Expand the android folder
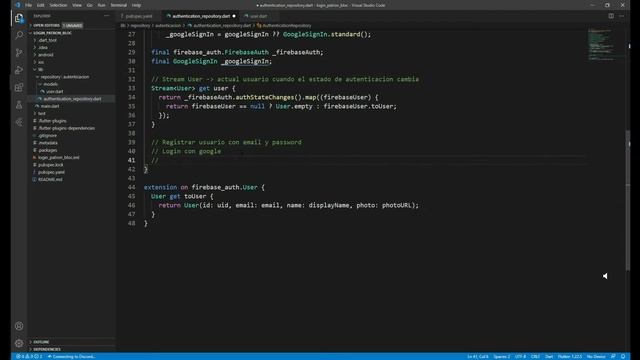 45,55
